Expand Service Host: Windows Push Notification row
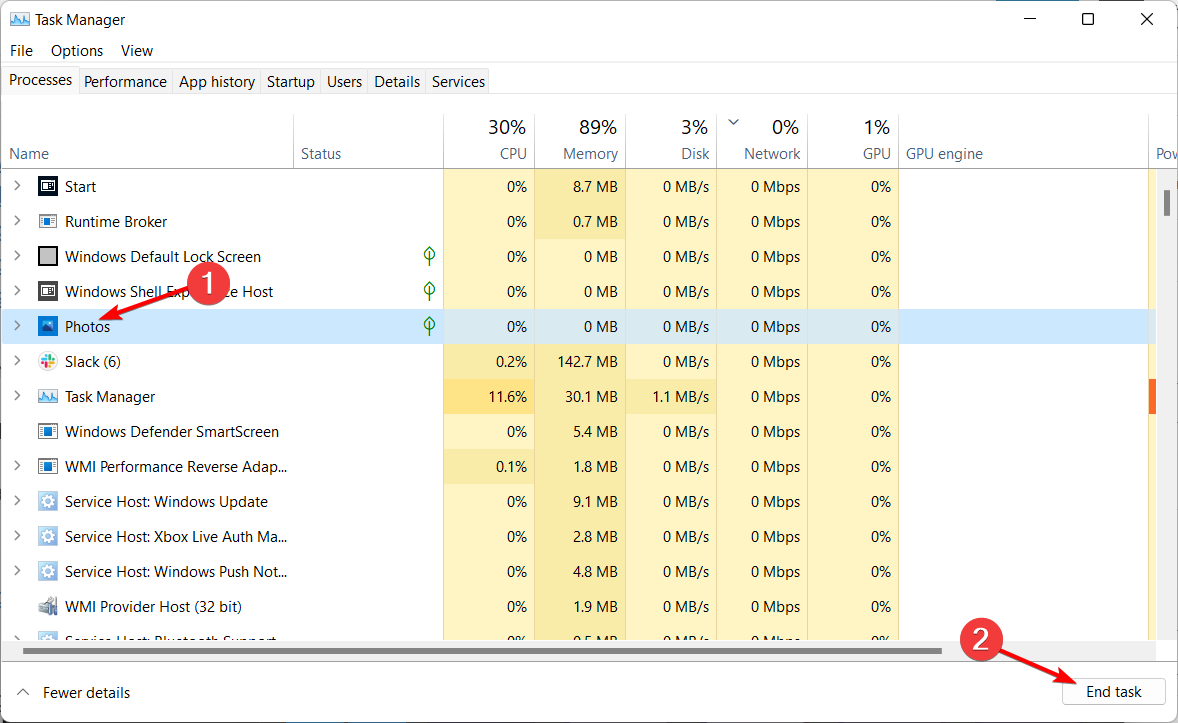 click(17, 571)
